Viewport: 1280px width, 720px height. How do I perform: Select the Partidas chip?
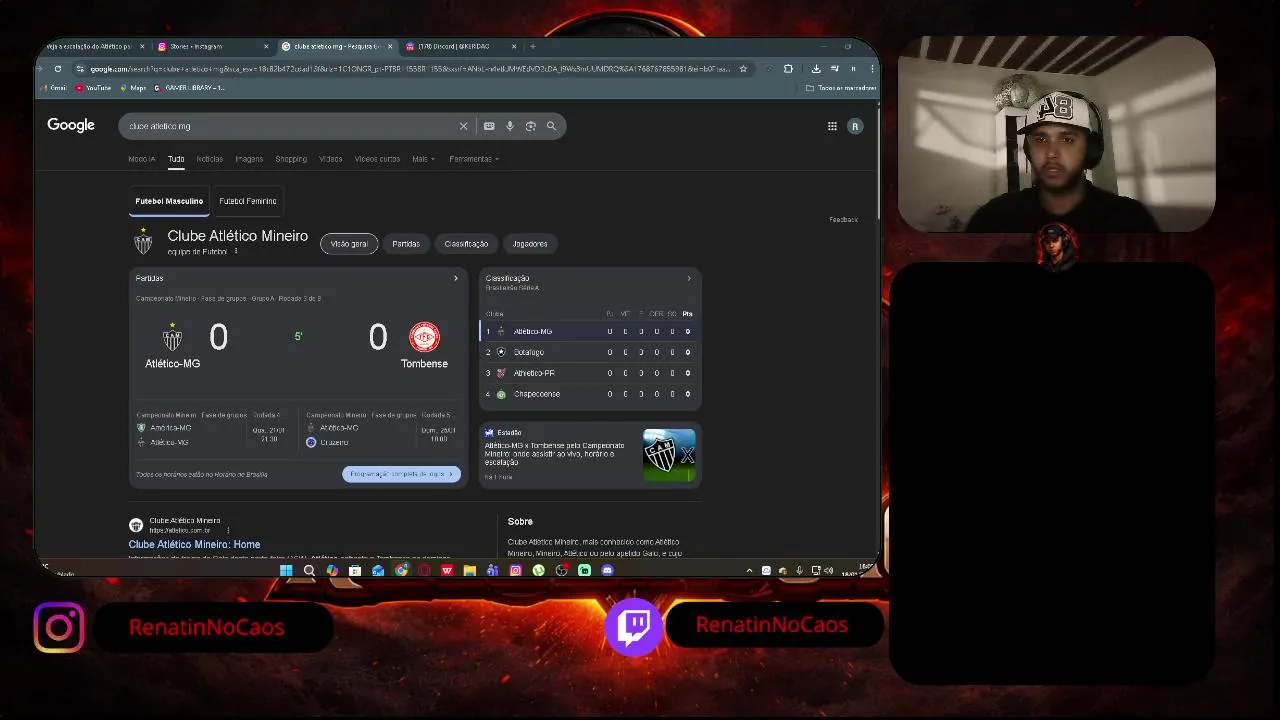coord(406,244)
